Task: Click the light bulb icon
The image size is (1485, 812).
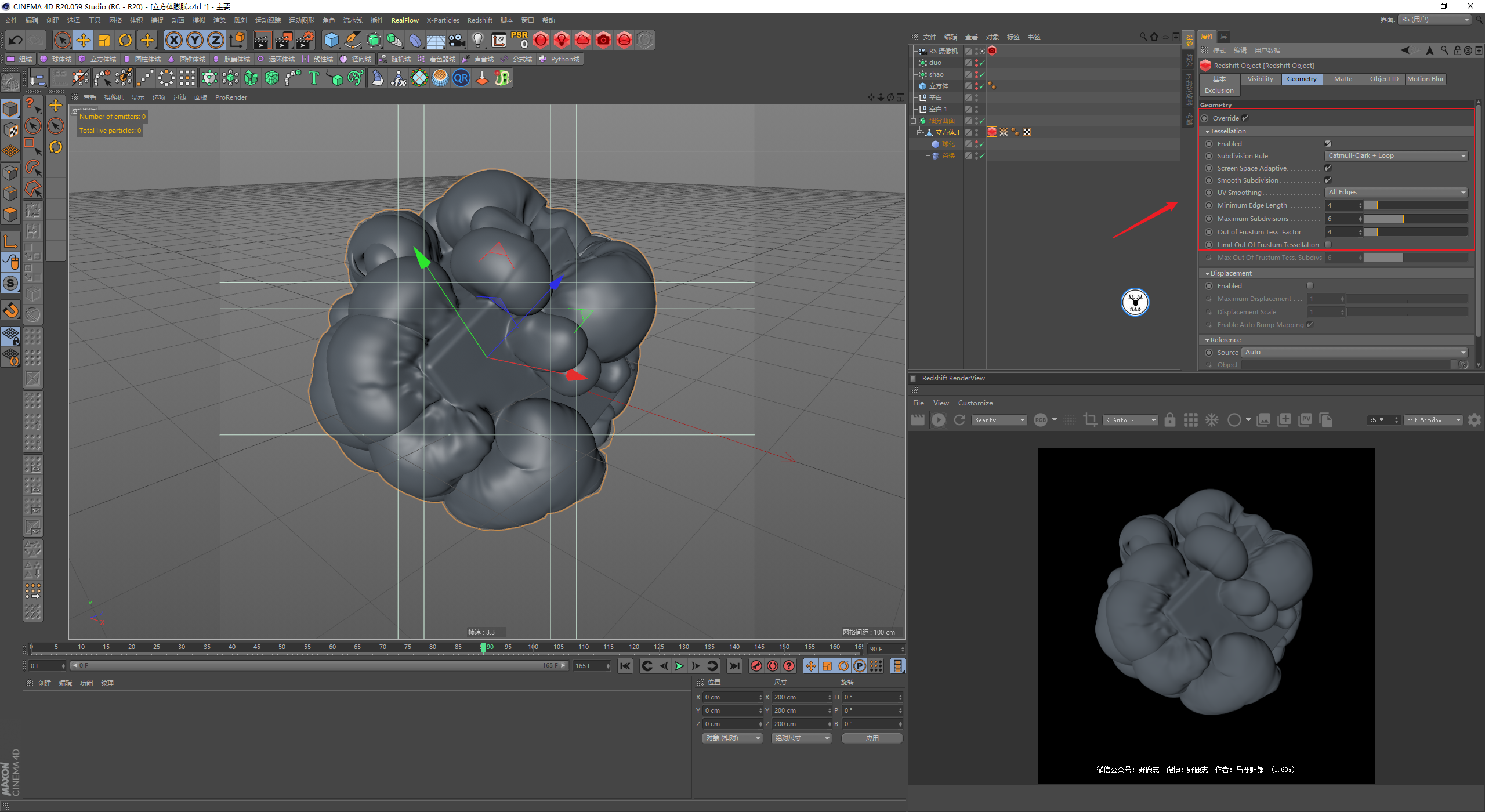Action: [x=477, y=40]
